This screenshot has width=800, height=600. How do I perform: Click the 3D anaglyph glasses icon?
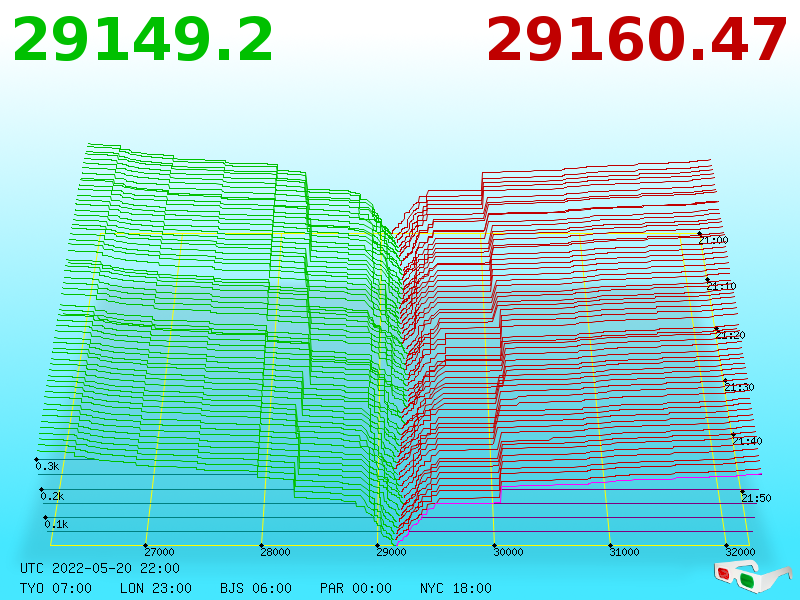[753, 577]
